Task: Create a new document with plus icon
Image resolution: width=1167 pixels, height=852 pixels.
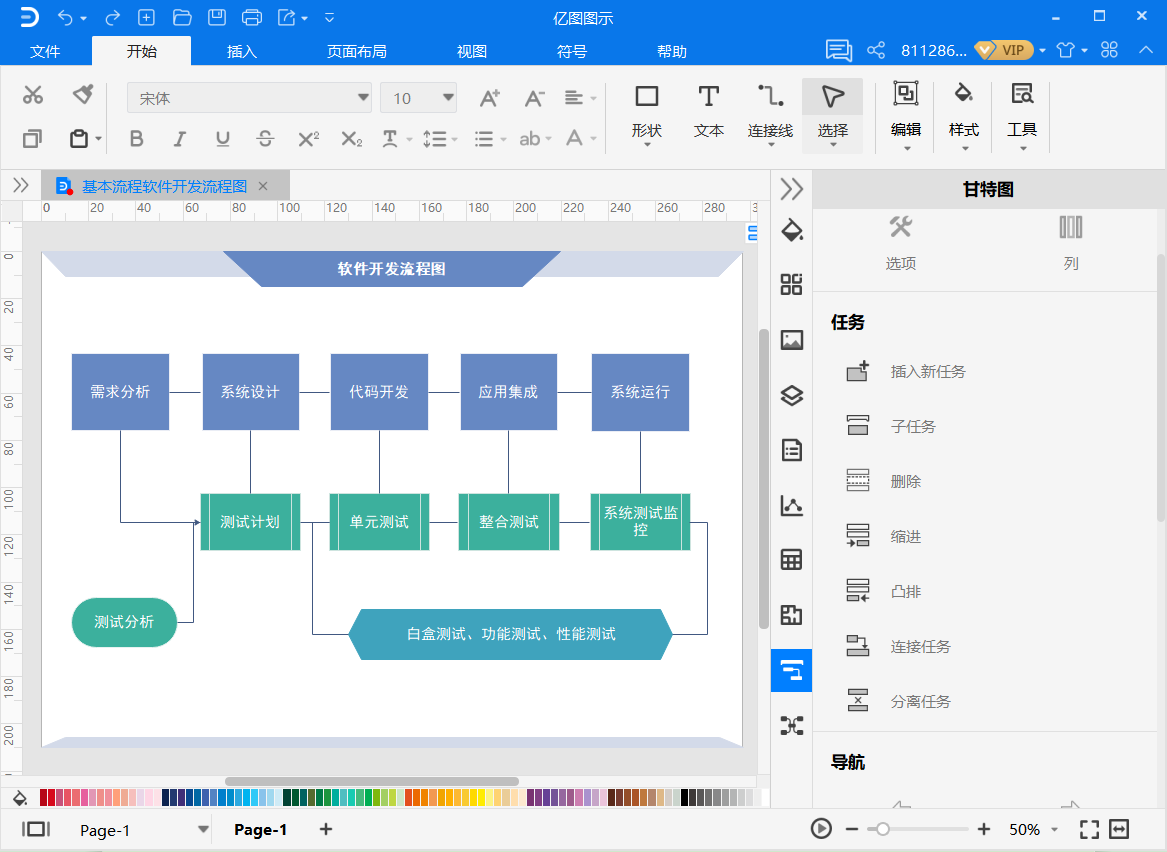Action: click(x=147, y=17)
